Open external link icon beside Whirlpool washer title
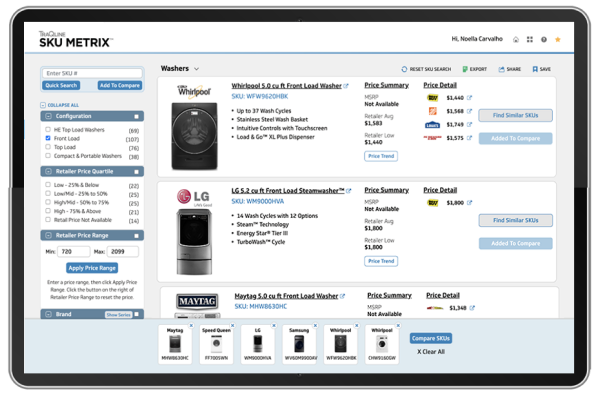The width and height of the screenshot is (600, 400). coord(346,86)
